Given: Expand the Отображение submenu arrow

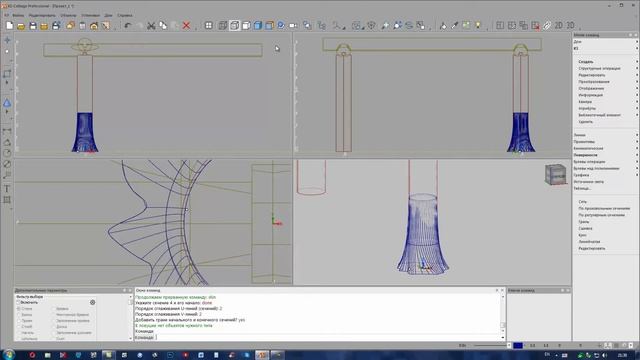Looking at the screenshot, I should click(636, 88).
